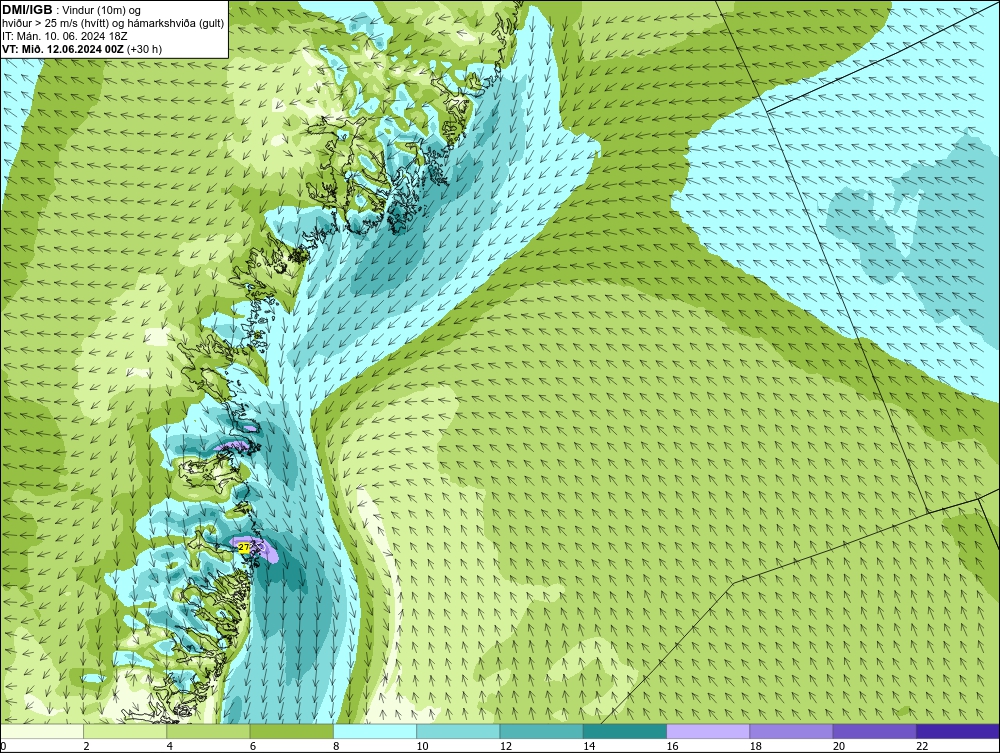Click legend scale value '8'
Image resolution: width=1000 pixels, height=753 pixels.
336,746
